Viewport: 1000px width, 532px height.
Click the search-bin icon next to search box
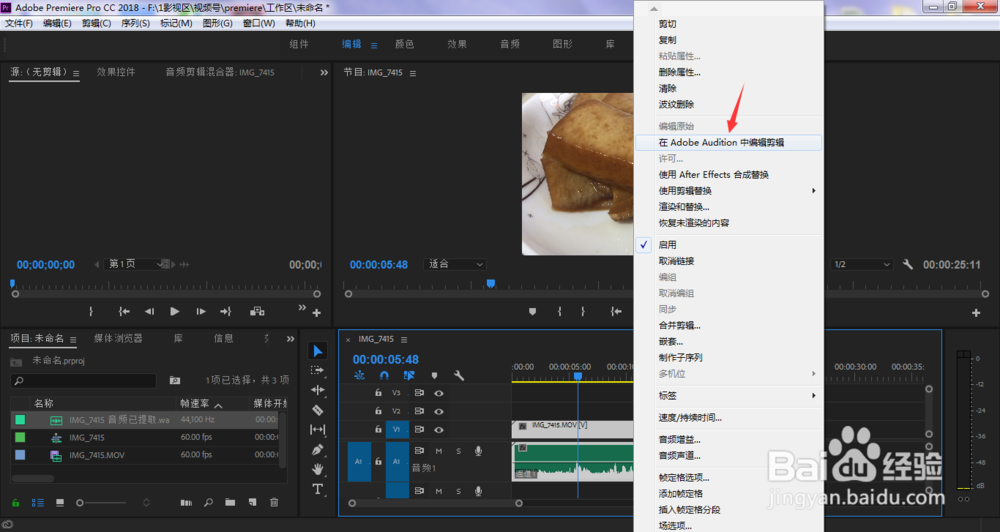175,380
